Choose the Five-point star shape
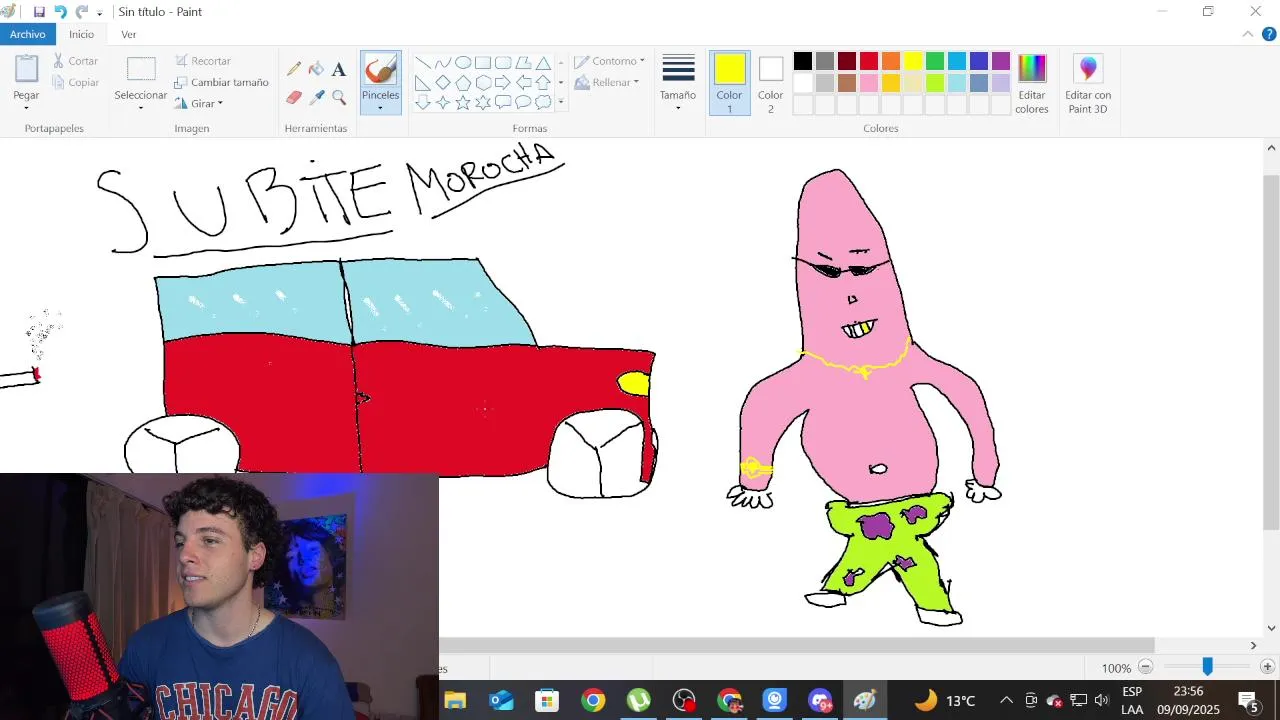 pyautogui.click(x=463, y=102)
